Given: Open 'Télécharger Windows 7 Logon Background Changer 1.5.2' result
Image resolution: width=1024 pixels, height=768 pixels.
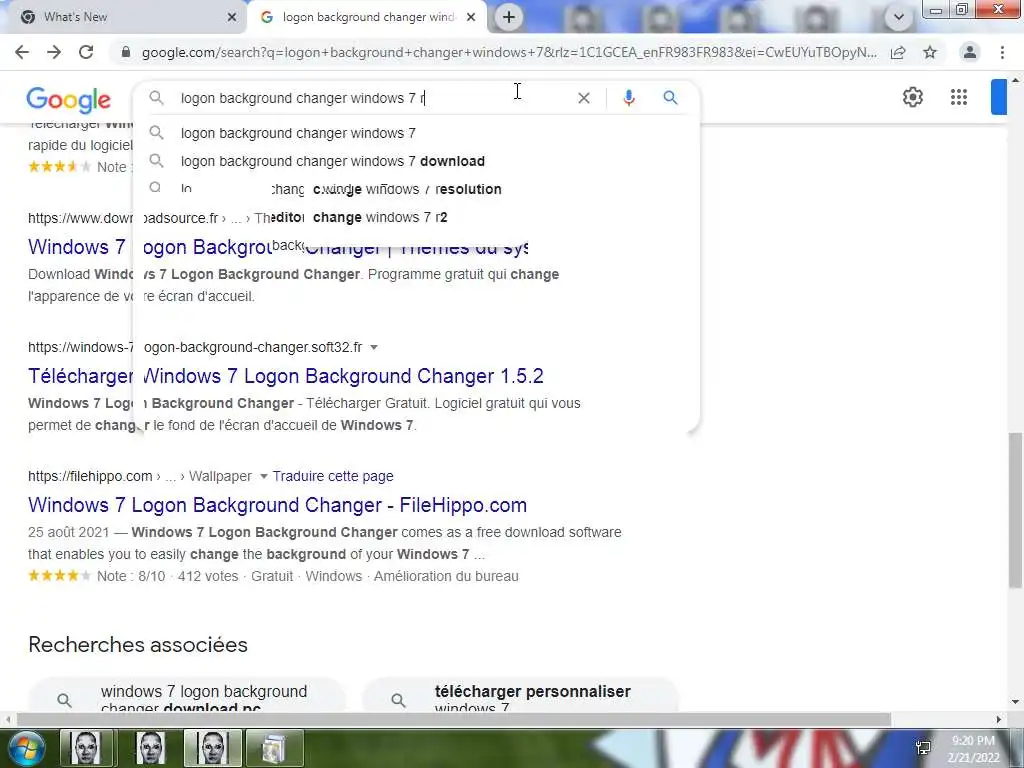Looking at the screenshot, I should point(285,376).
